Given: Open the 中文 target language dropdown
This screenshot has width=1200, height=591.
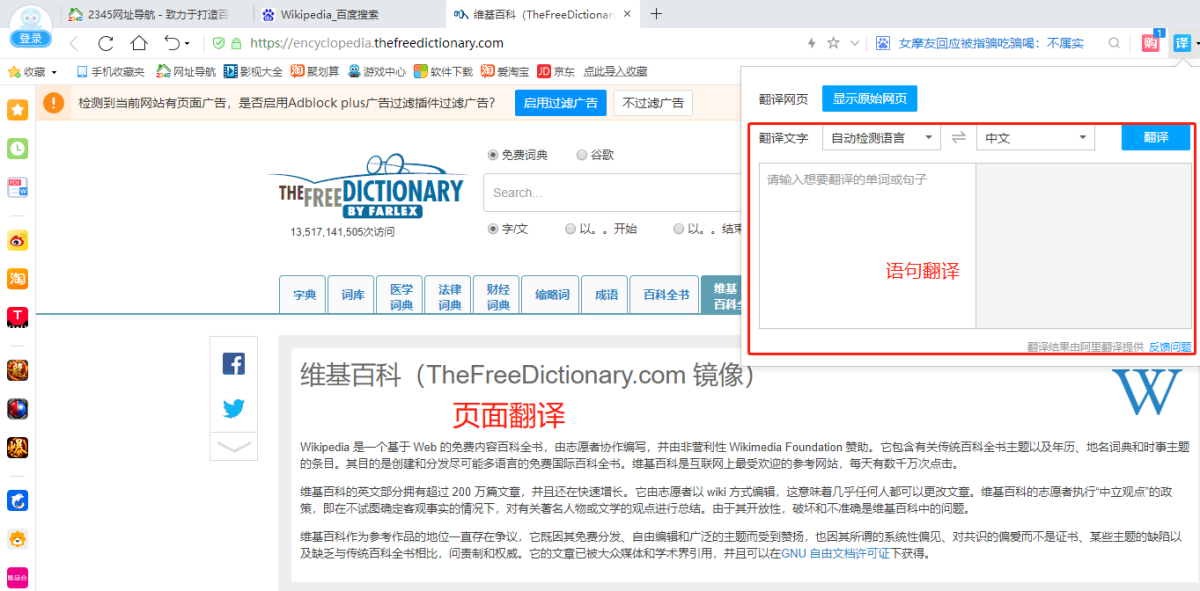Looking at the screenshot, I should [1035, 138].
